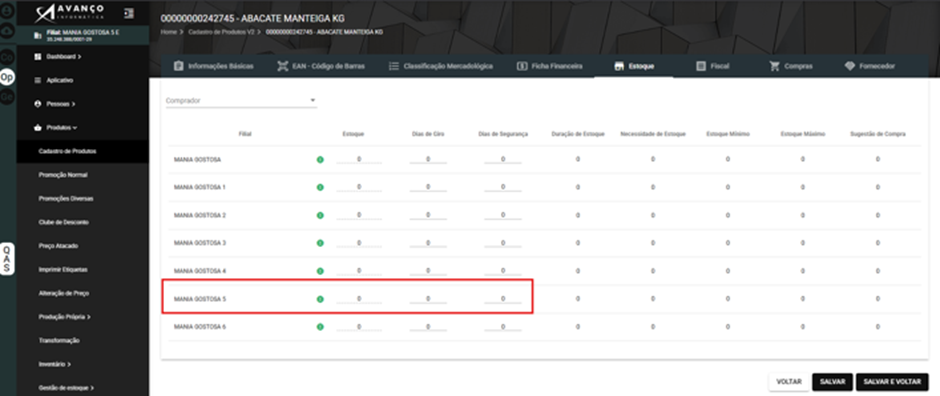Open the Comprador dropdown
940x396 pixels.
pyautogui.click(x=241, y=101)
